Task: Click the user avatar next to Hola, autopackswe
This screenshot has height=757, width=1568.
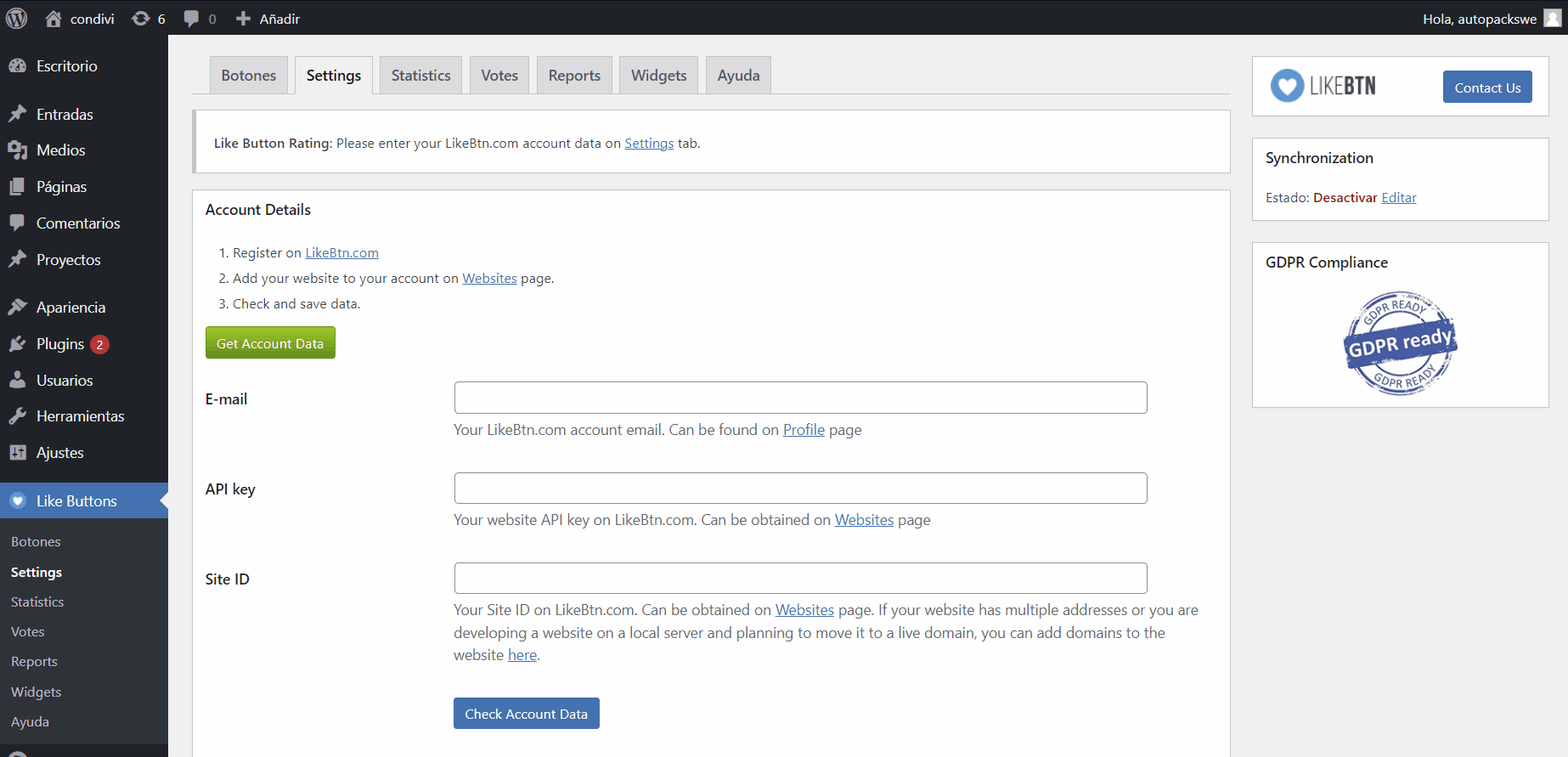Action: click(1552, 18)
